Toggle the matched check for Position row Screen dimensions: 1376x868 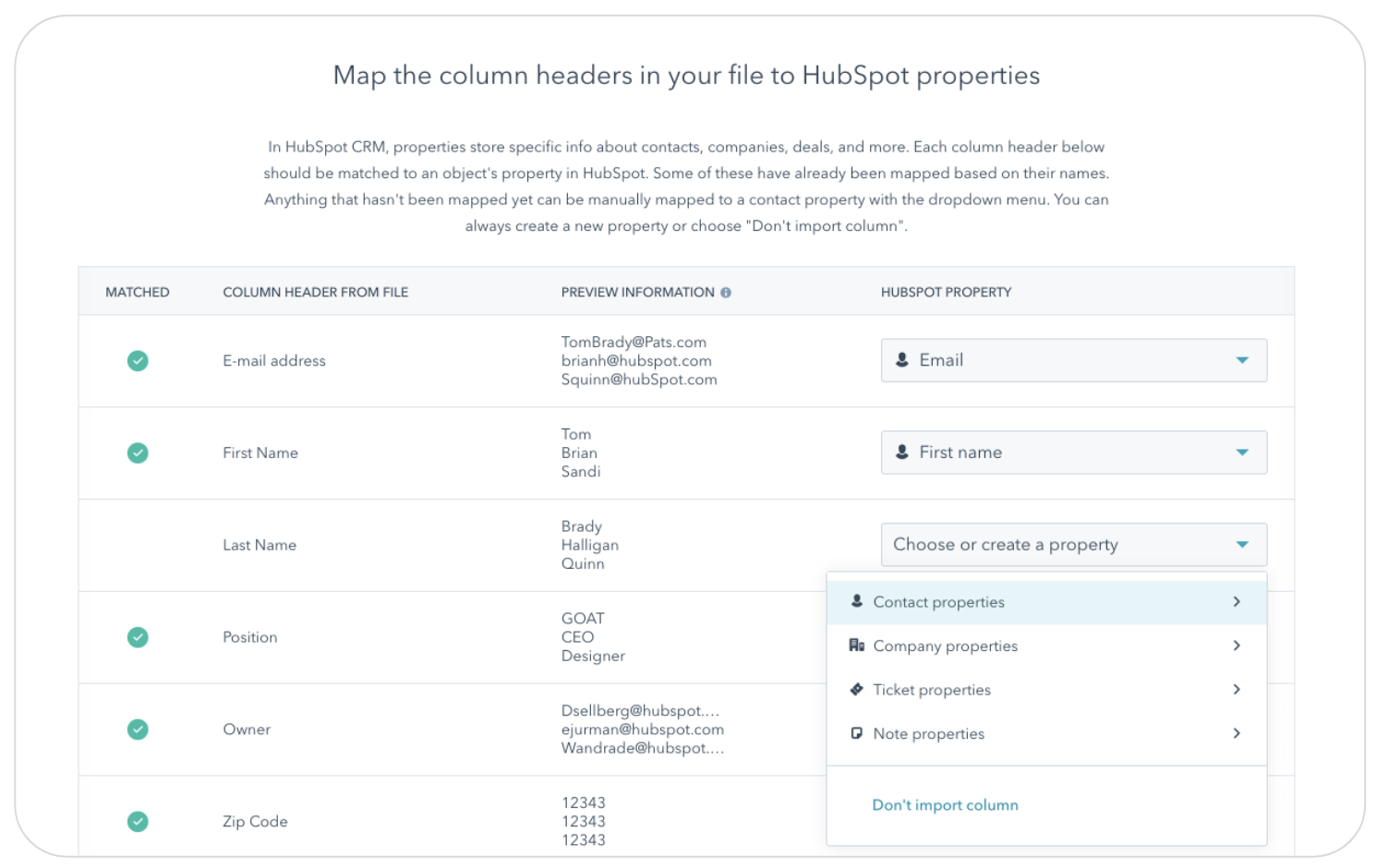coord(138,637)
